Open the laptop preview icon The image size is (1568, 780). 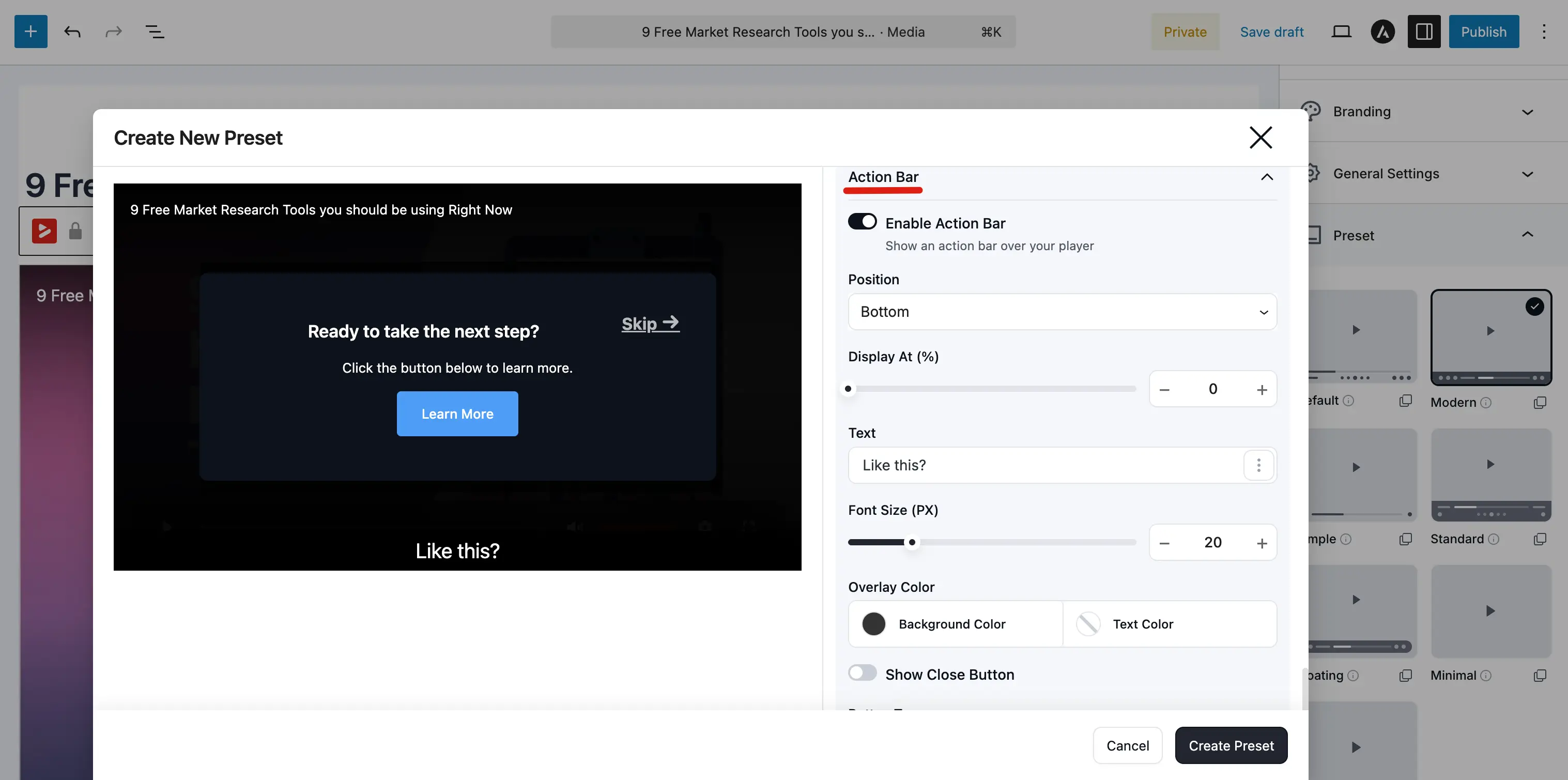[x=1341, y=32]
